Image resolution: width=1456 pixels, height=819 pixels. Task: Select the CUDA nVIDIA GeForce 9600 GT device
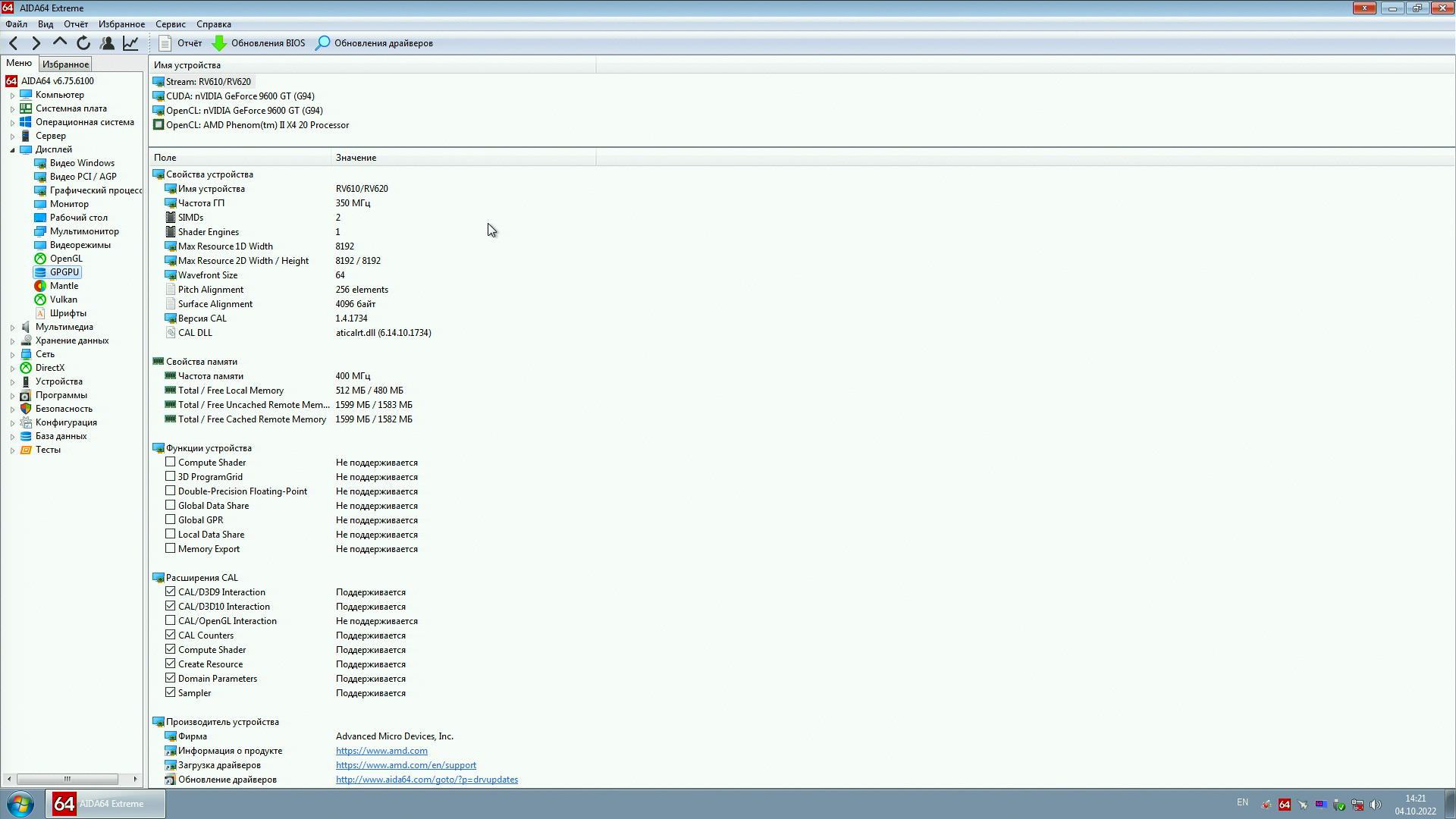(240, 96)
